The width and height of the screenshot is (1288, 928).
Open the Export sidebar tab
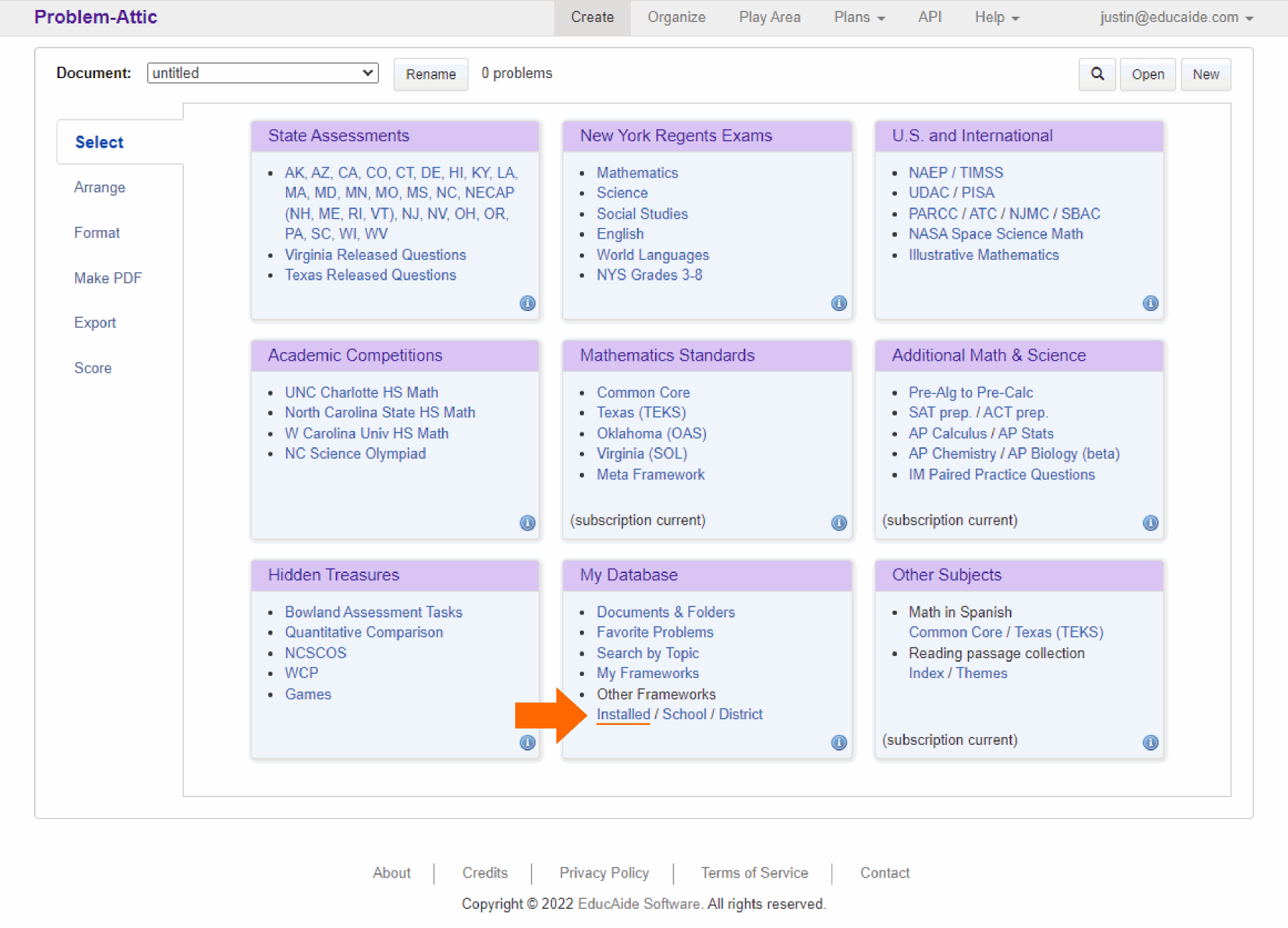pos(95,323)
